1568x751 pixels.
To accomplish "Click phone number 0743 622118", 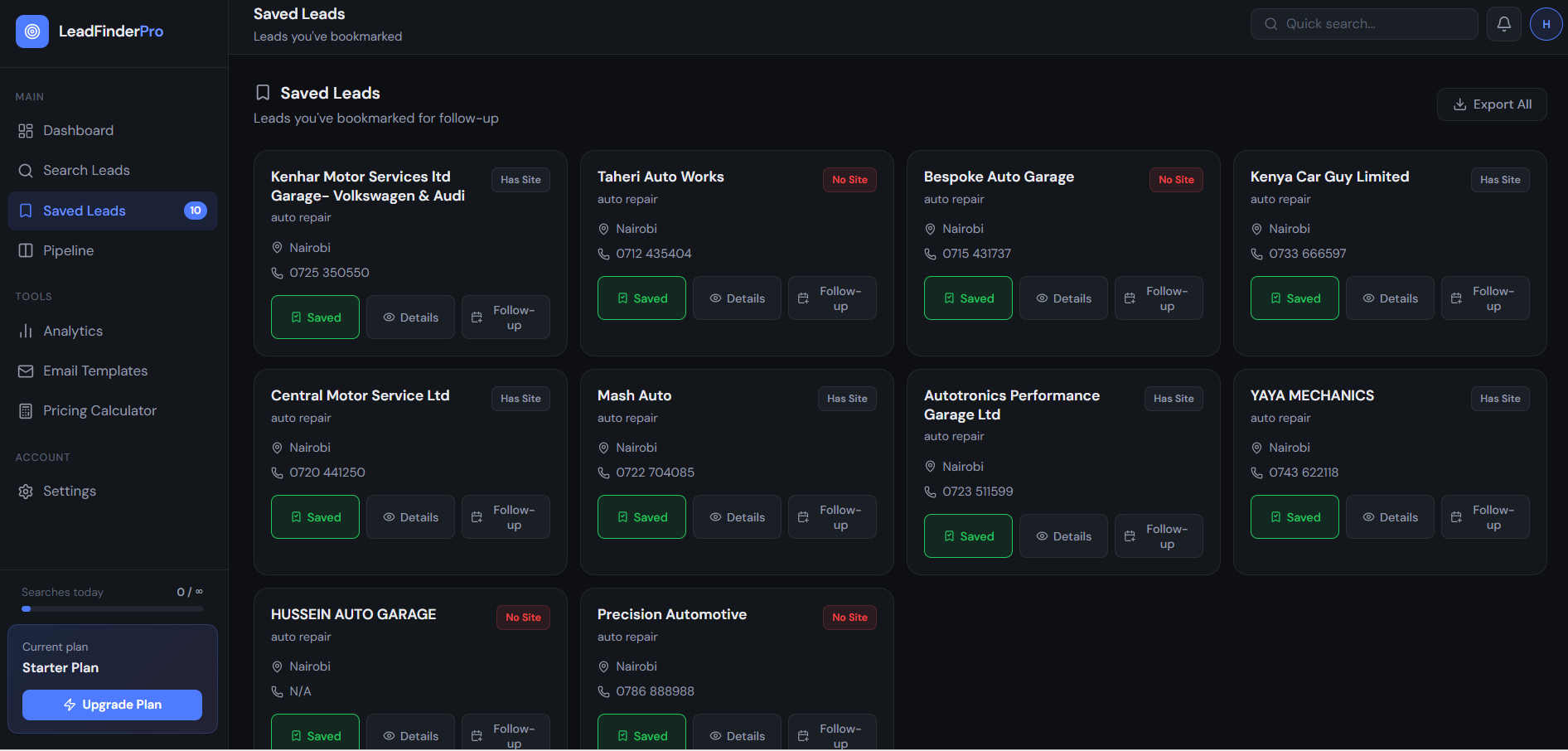I will pos(1304,472).
